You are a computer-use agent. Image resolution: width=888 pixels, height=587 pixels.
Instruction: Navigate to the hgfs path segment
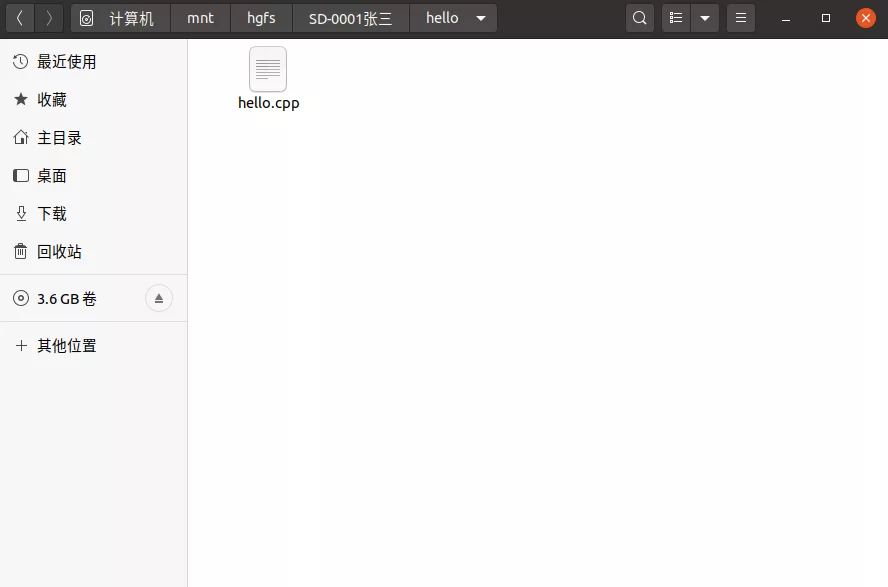[x=261, y=18]
